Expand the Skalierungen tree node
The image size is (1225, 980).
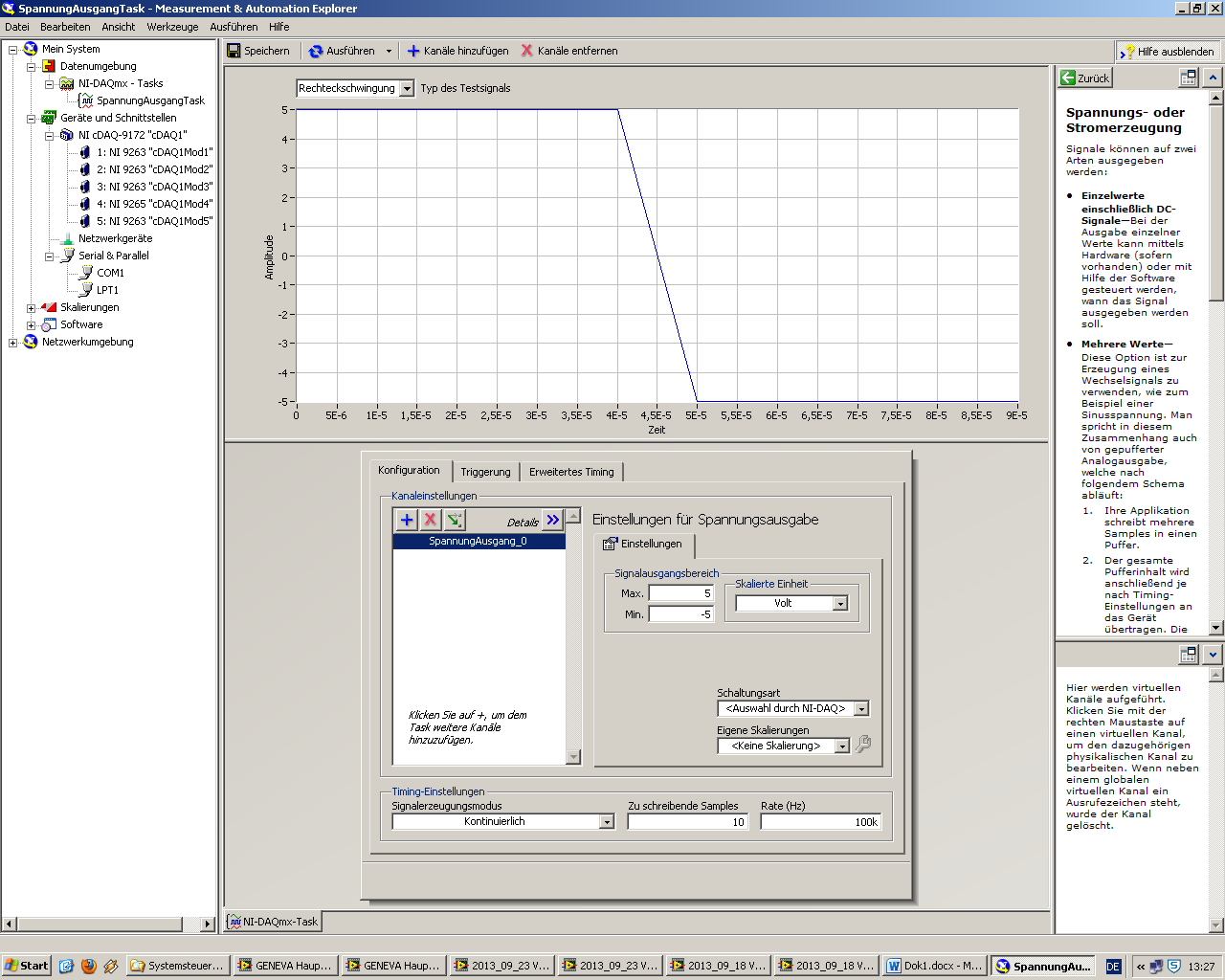click(31, 308)
